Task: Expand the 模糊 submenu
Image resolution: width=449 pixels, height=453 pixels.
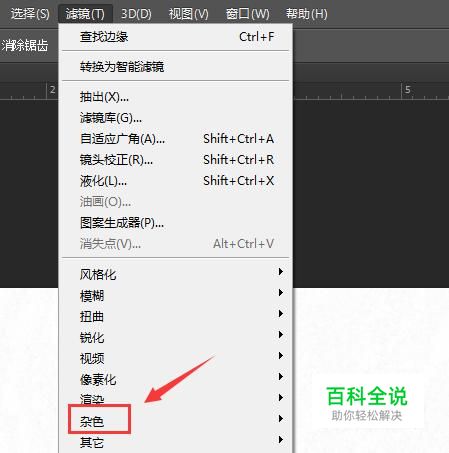Action: click(x=176, y=295)
